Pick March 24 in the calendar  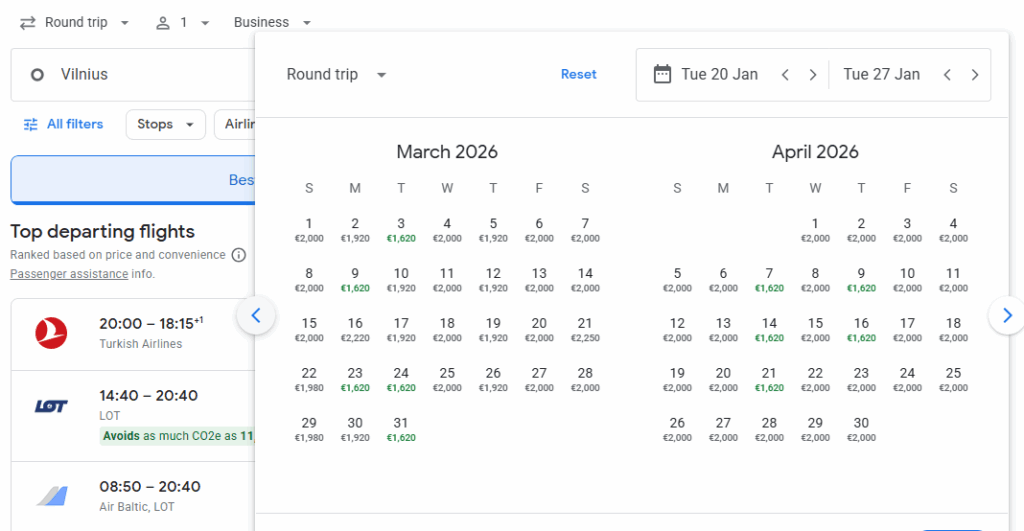tap(401, 379)
